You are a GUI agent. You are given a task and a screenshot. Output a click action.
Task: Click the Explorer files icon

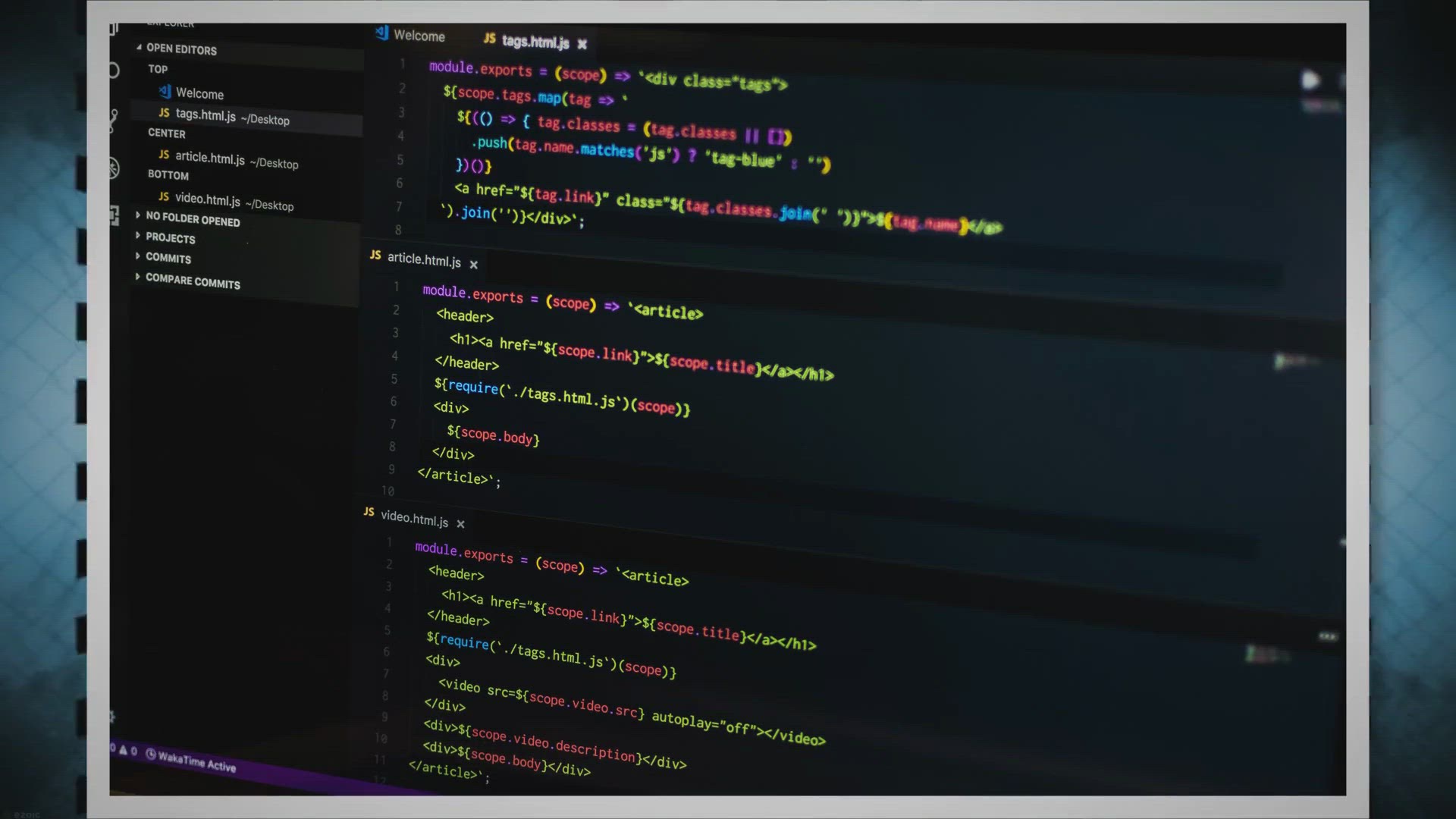114,29
